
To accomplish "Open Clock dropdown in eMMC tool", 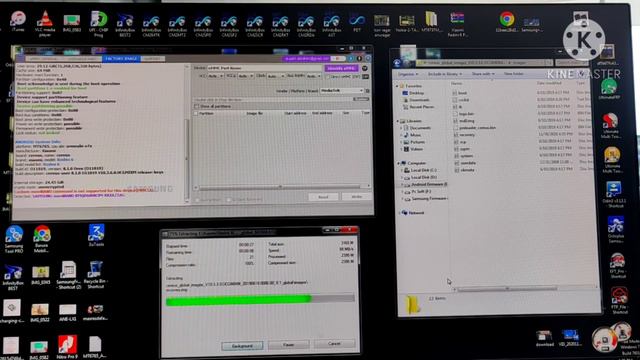I will coord(275,76).
